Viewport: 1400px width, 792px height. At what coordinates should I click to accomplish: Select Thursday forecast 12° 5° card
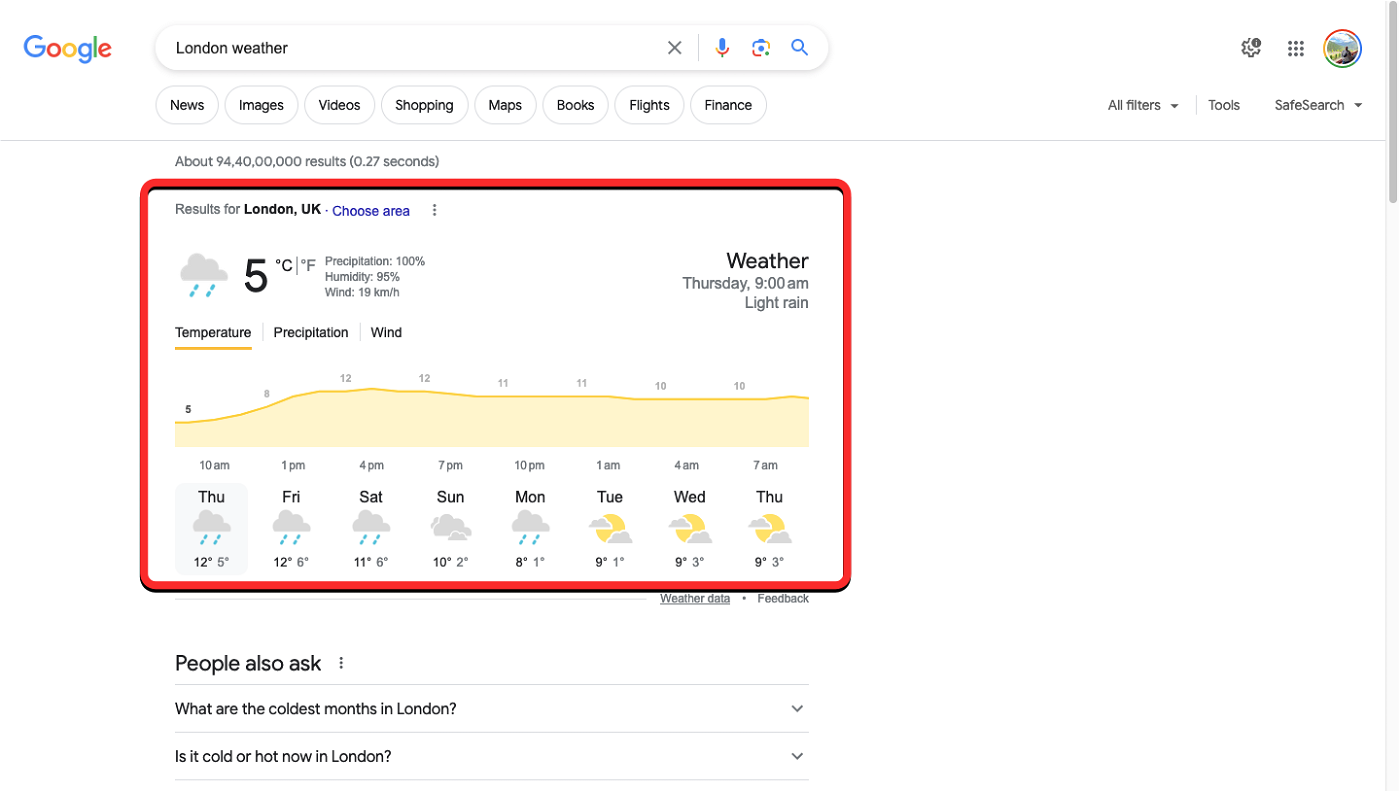point(211,529)
